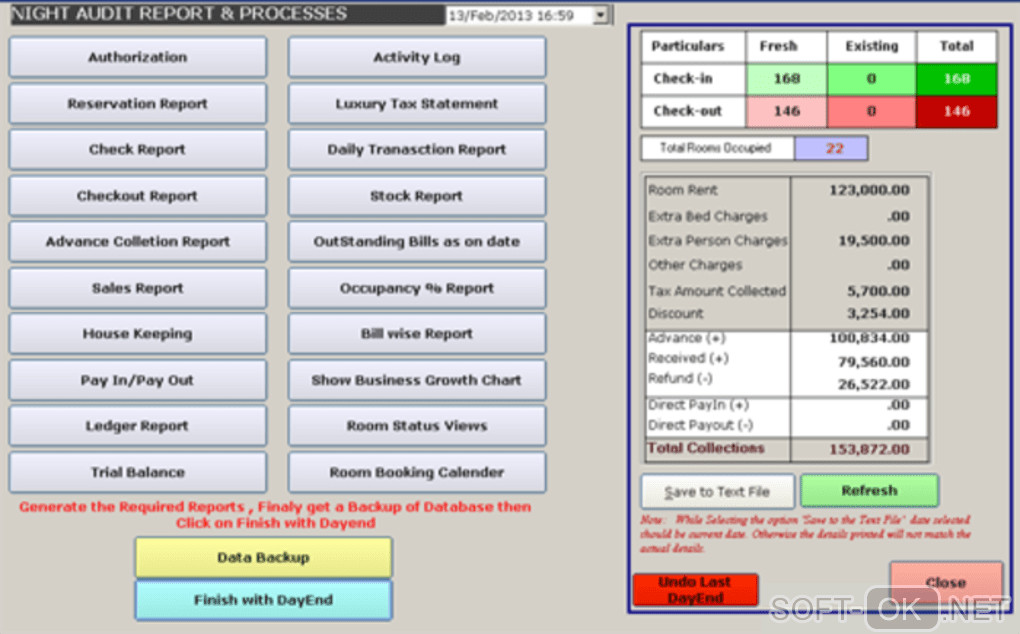Open Luxury Tax Statement

click(417, 104)
